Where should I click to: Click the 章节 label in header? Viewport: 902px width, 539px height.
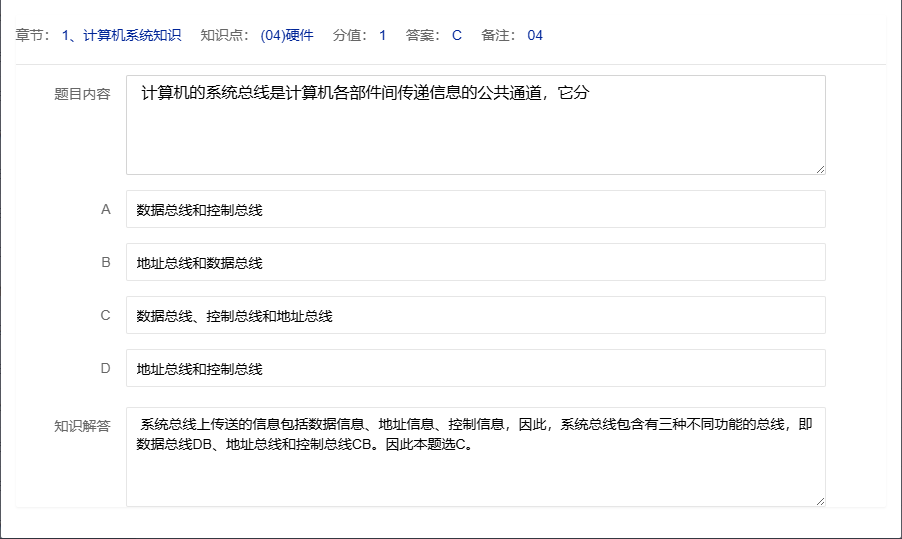[32, 36]
